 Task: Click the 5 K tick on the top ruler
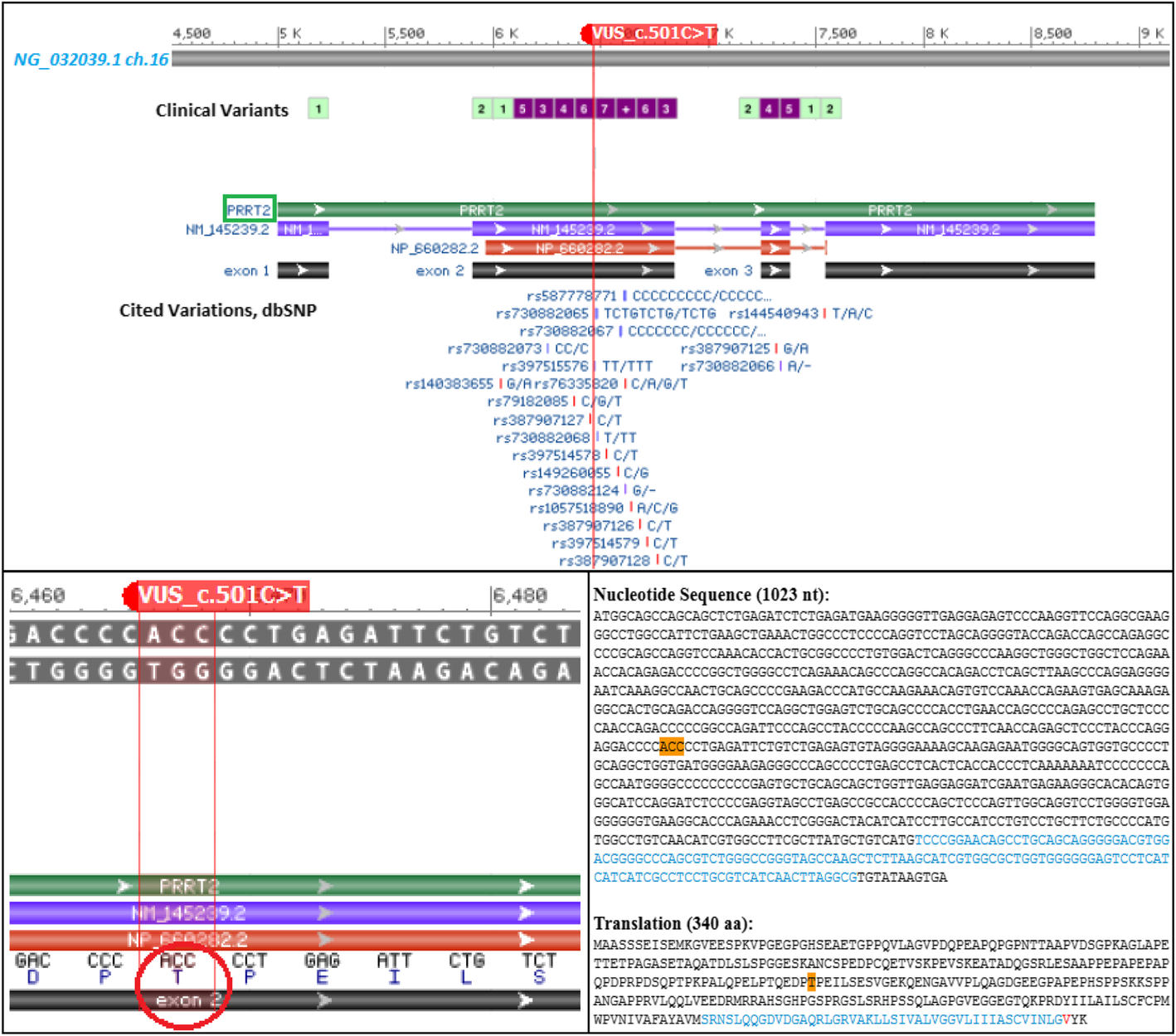click(x=290, y=34)
